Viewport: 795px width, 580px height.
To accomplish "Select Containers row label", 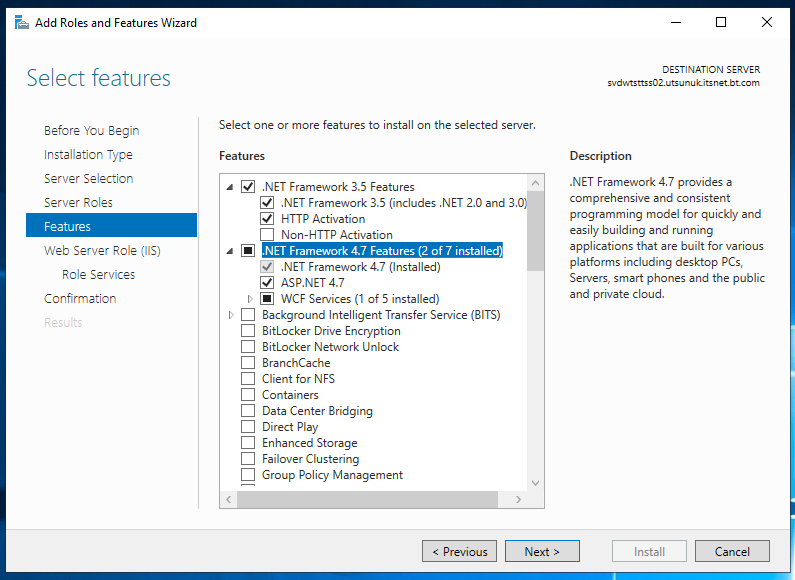I will (x=290, y=395).
